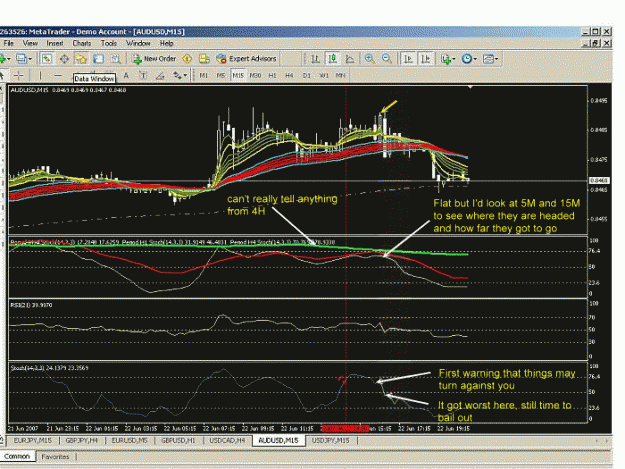Toggle the Market Watch window icon

coord(47,59)
